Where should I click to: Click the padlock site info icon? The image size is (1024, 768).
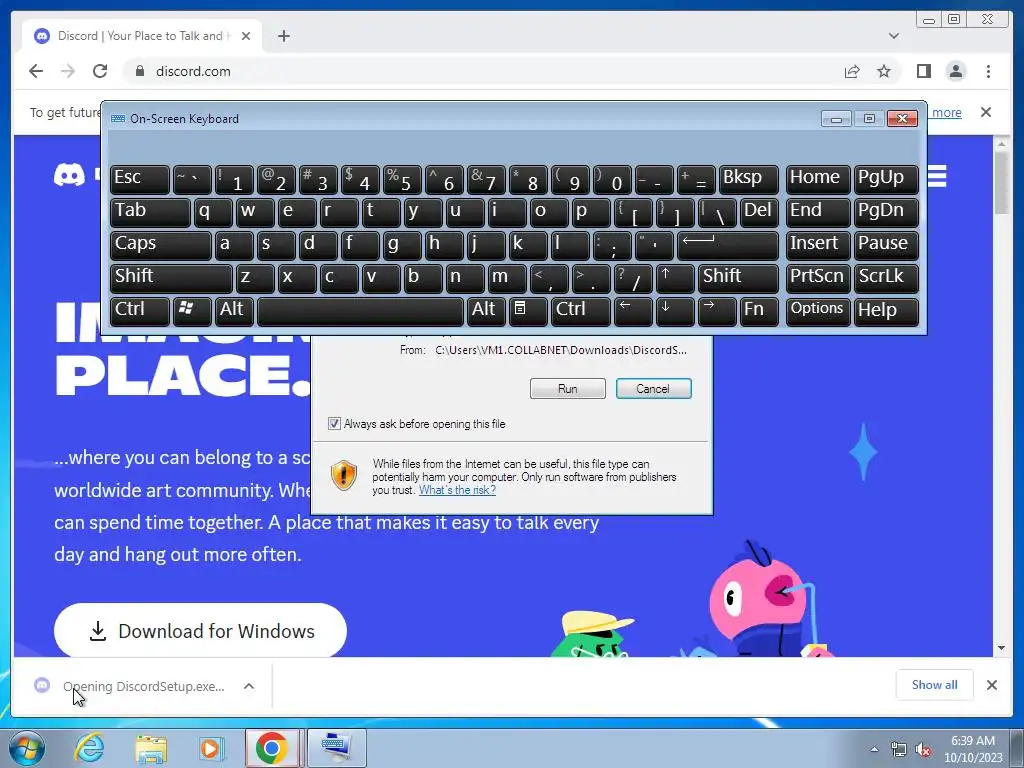pyautogui.click(x=140, y=71)
